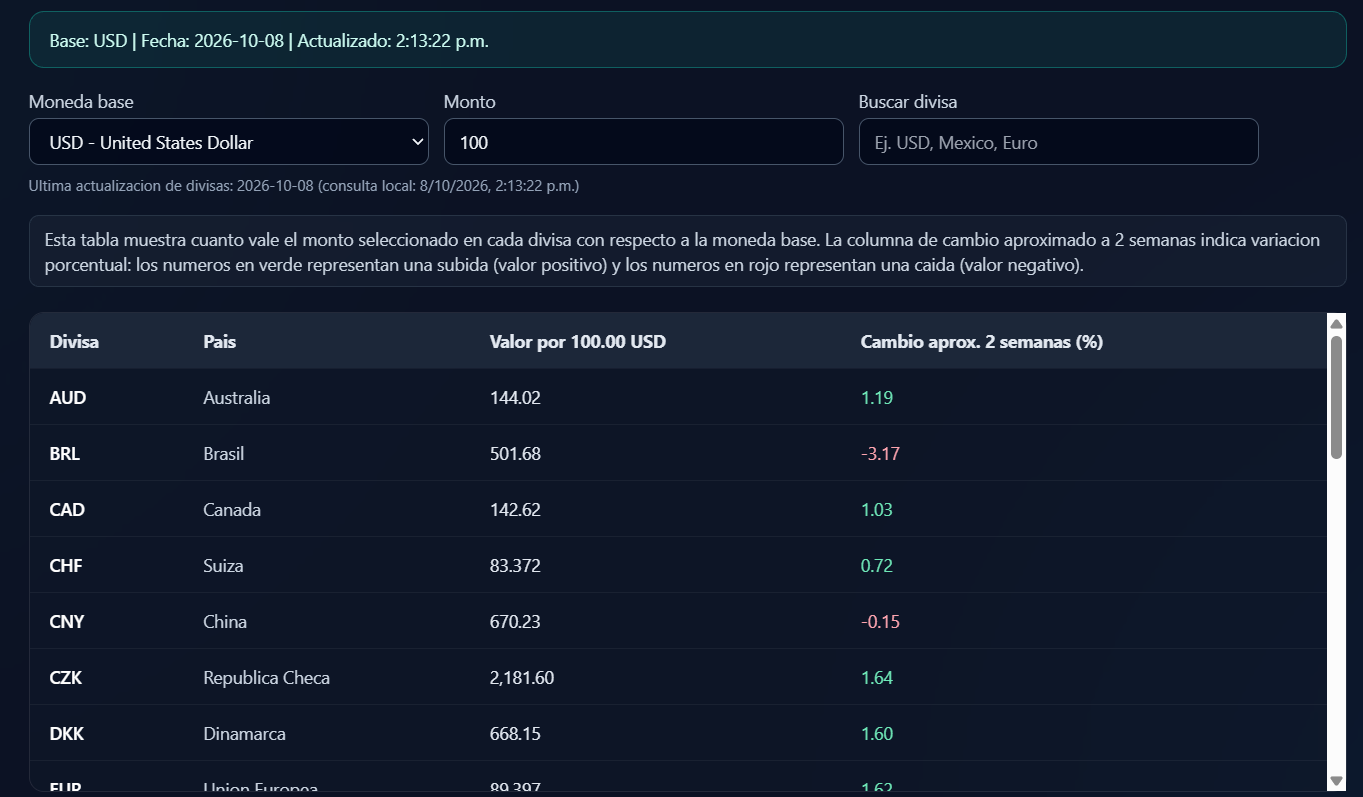The height and width of the screenshot is (797, 1363).
Task: Click the green 1.19 change value
Action: click(877, 398)
